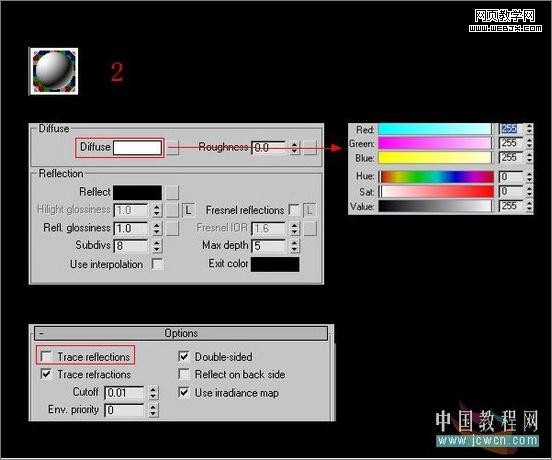Image resolution: width=552 pixels, height=460 pixels.
Task: Edit the Green value field
Action: pyautogui.click(x=511, y=143)
